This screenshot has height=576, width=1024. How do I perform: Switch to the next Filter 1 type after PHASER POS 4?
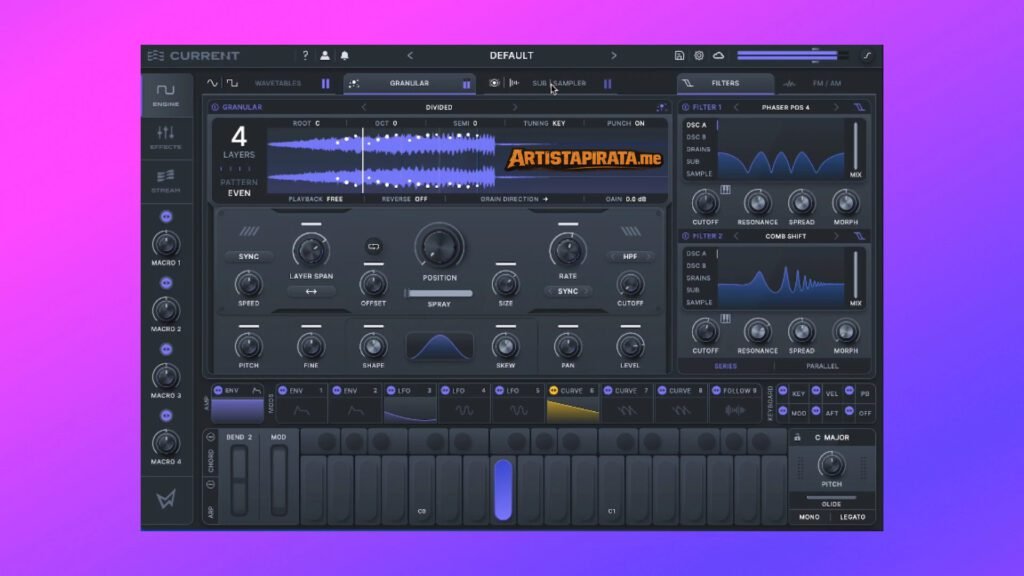(837, 107)
